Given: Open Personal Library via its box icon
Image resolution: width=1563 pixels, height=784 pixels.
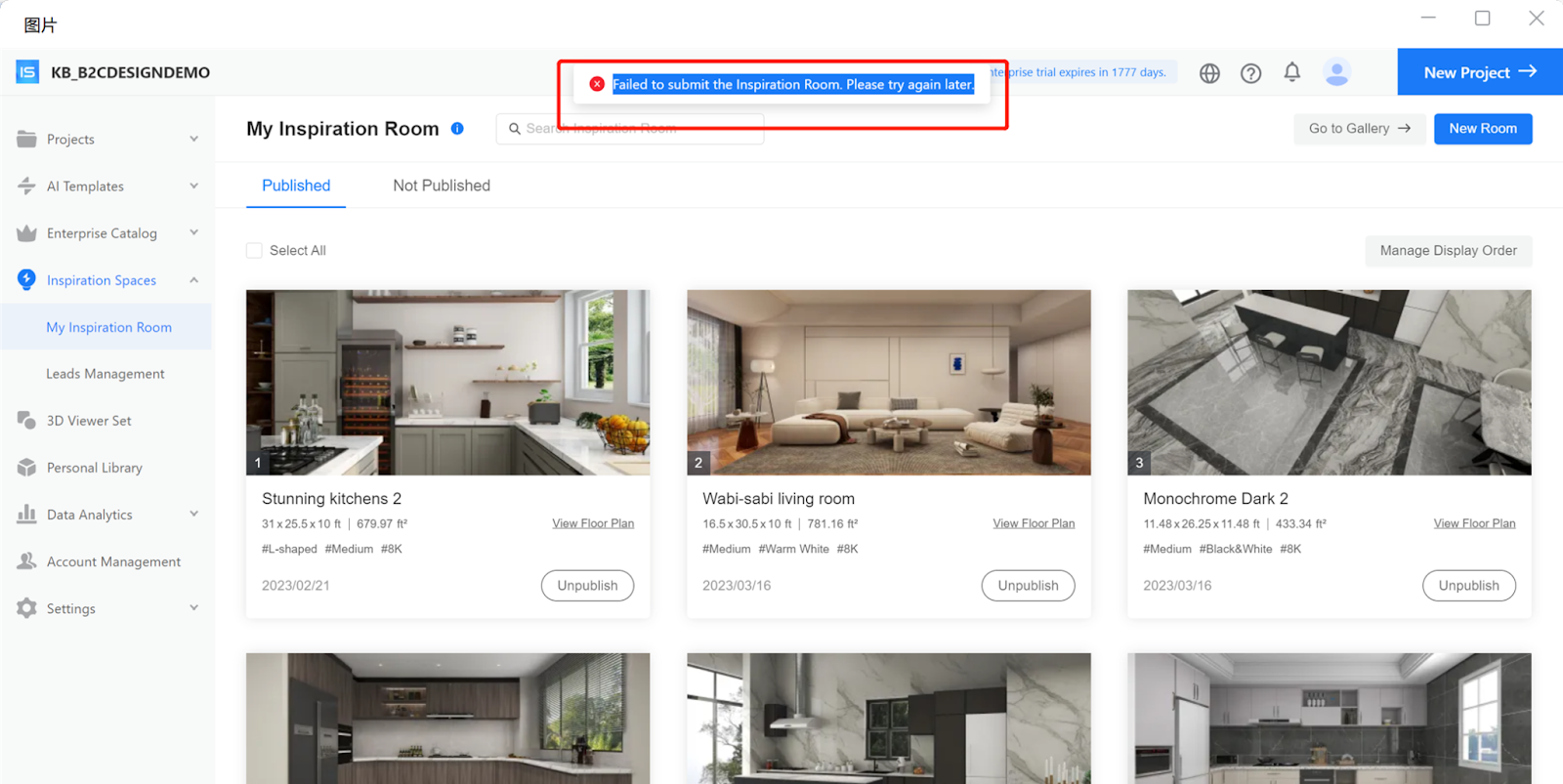Looking at the screenshot, I should tap(26, 468).
